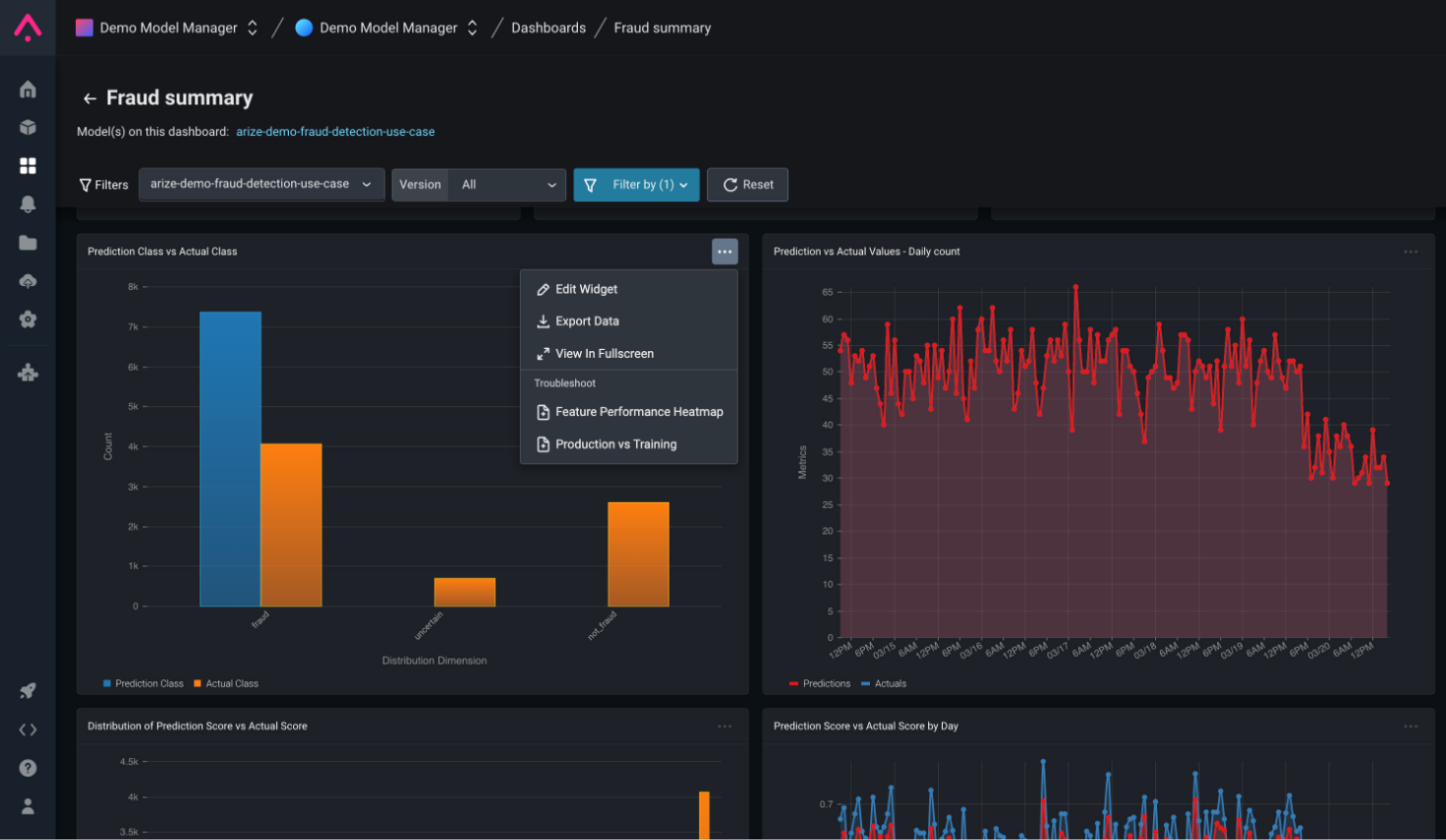The width and height of the screenshot is (1446, 840).
Task: Click the Filters funnel icon
Action: [x=85, y=184]
